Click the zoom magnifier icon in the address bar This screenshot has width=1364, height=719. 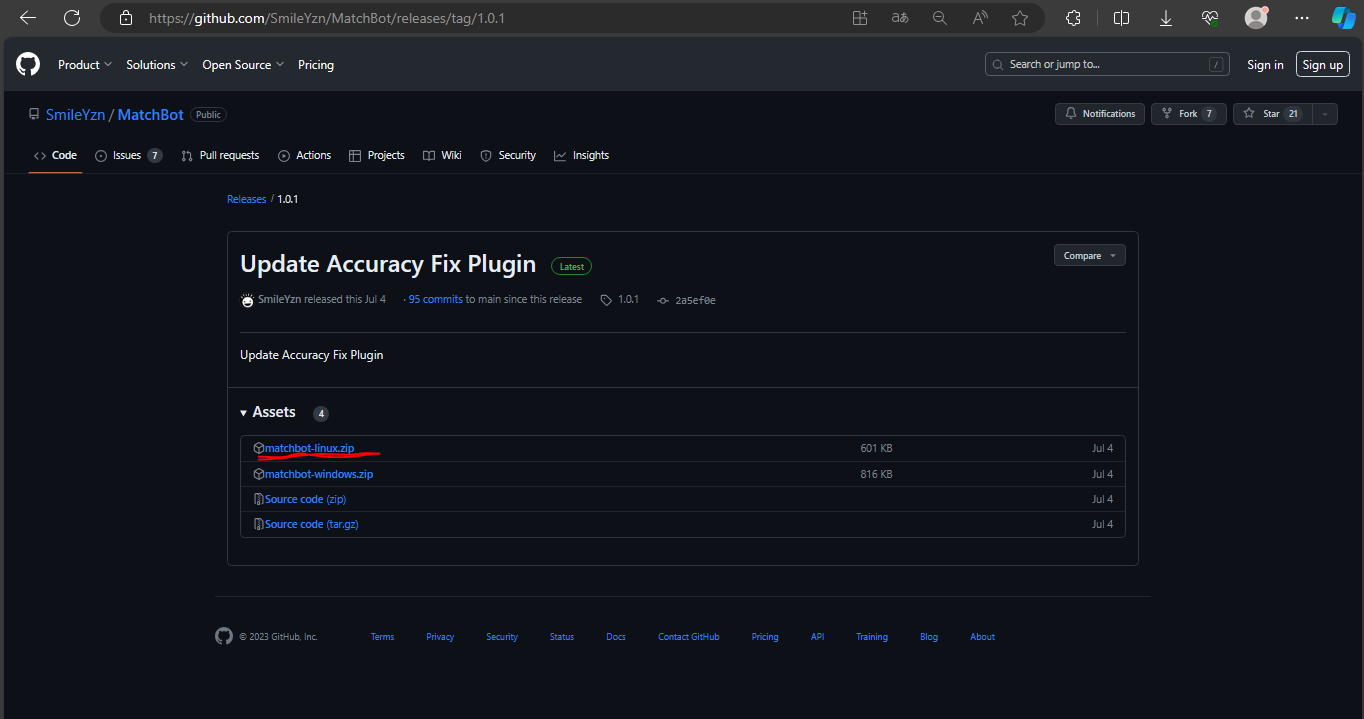tap(940, 18)
